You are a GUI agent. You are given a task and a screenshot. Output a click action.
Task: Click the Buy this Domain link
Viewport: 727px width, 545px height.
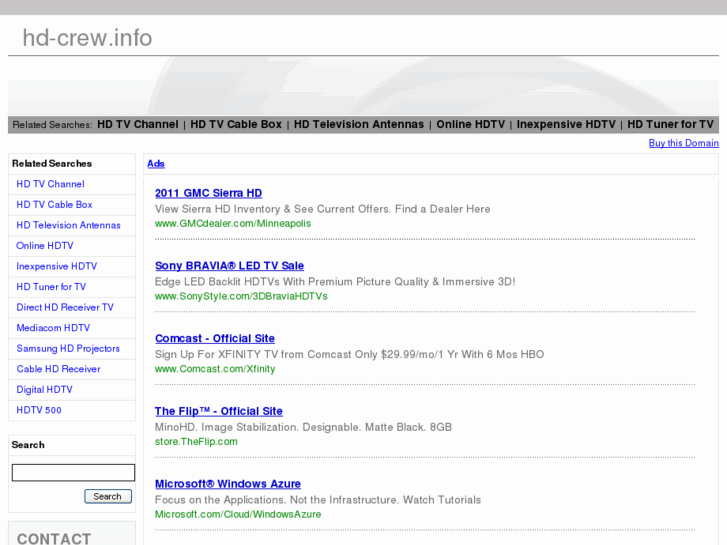[683, 143]
